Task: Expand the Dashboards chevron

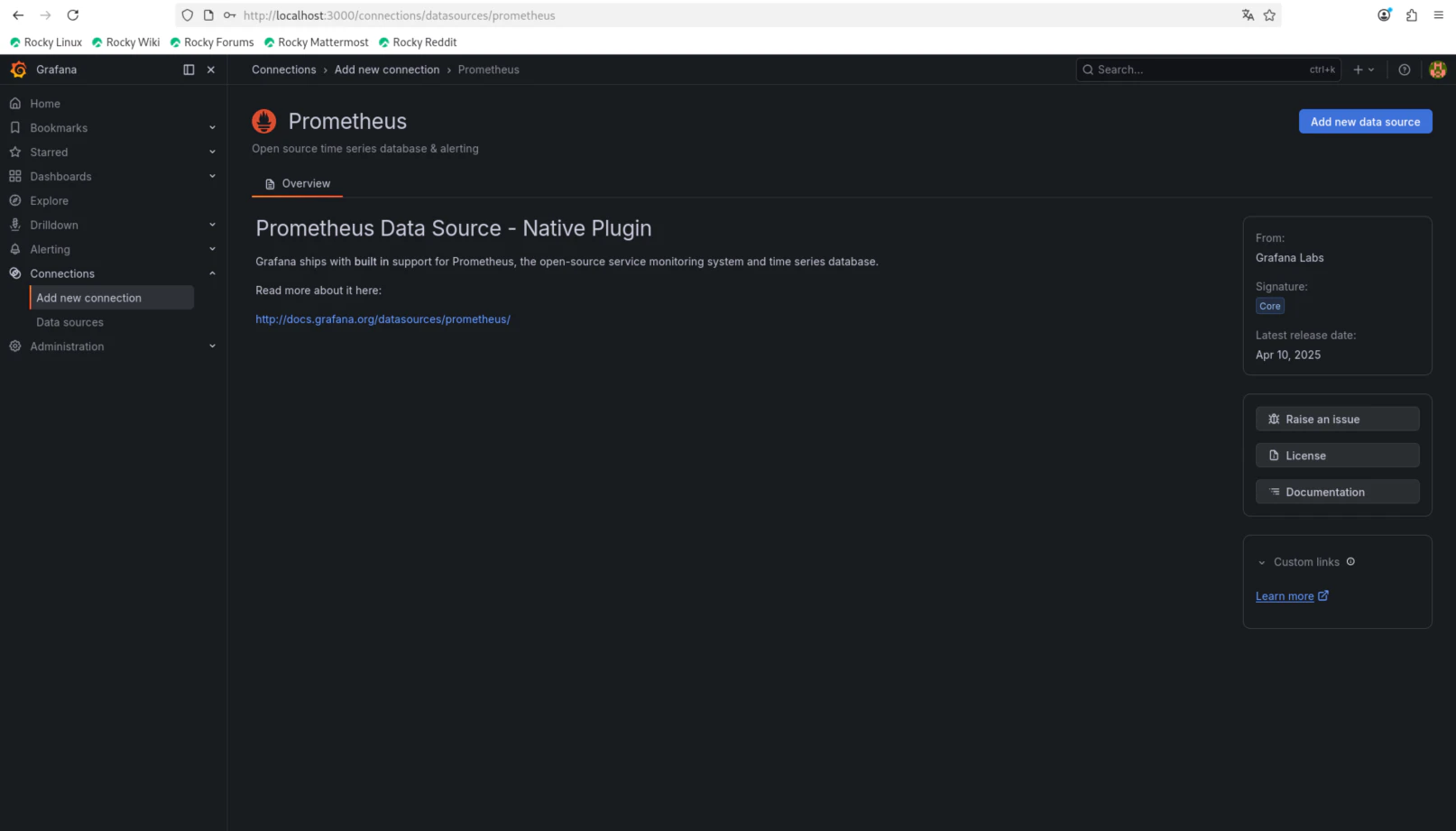Action: point(213,177)
